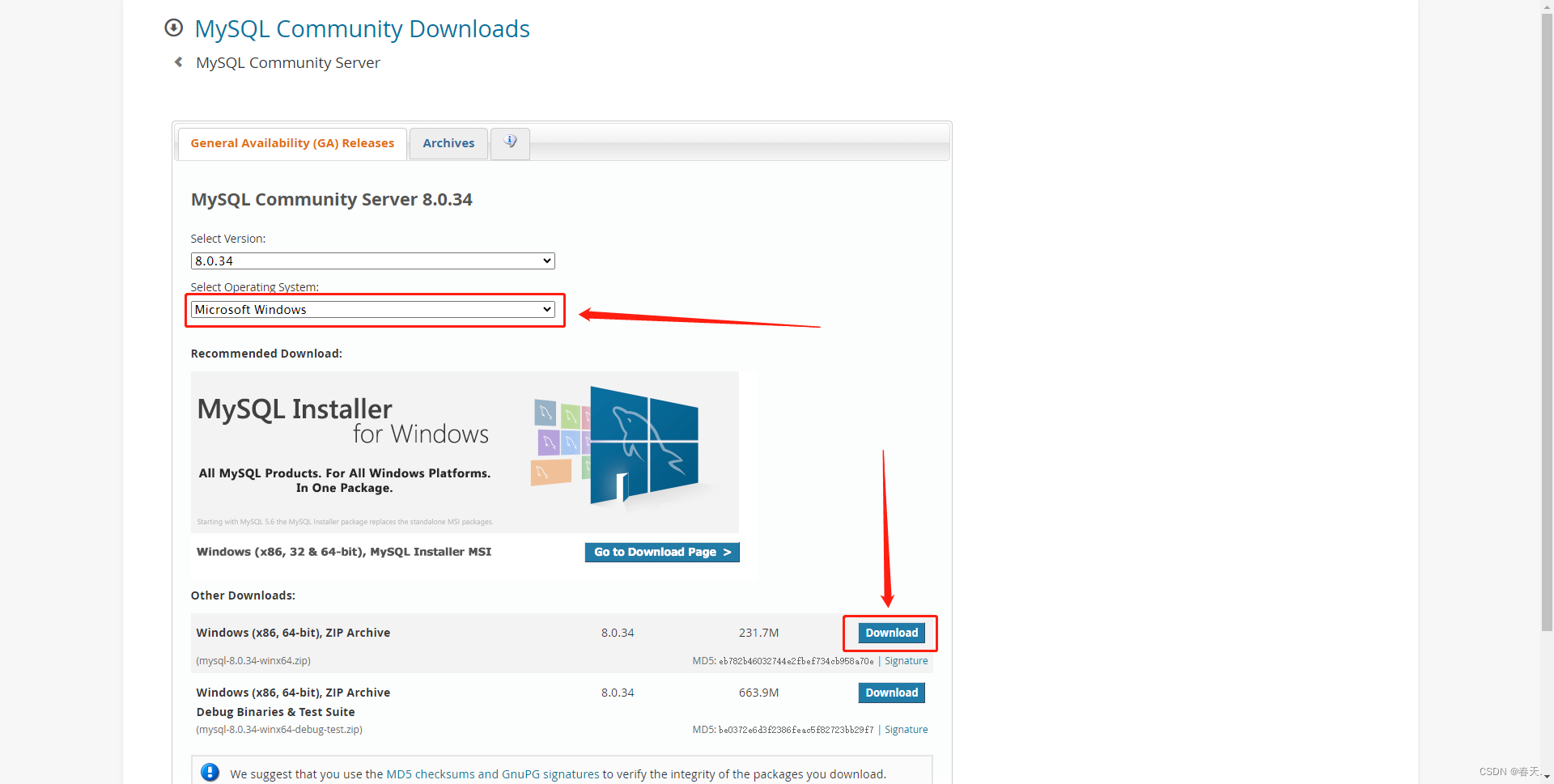Click the MD5 hash of the debug-test zip
This screenshot has width=1554, height=784.
pos(796,730)
